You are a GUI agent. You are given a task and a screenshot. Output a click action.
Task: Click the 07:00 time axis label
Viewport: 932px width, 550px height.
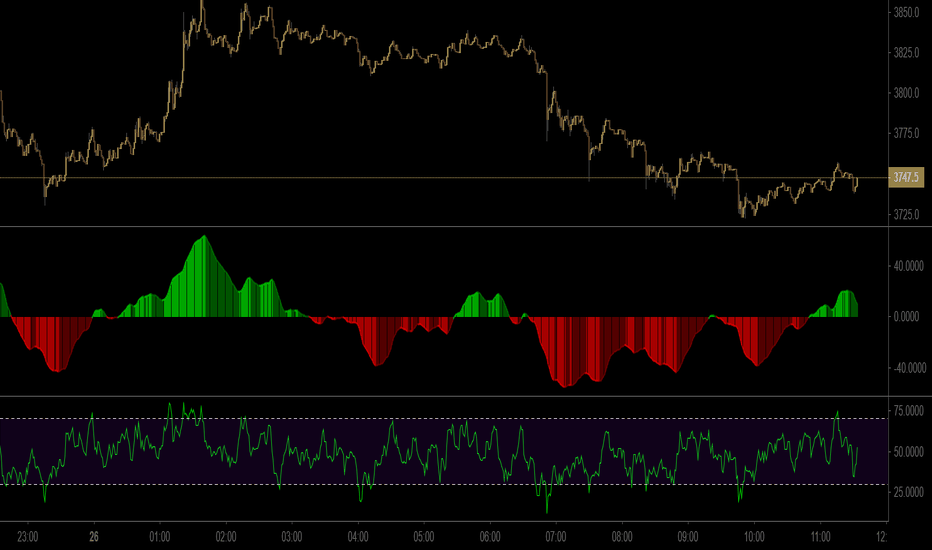[556, 537]
